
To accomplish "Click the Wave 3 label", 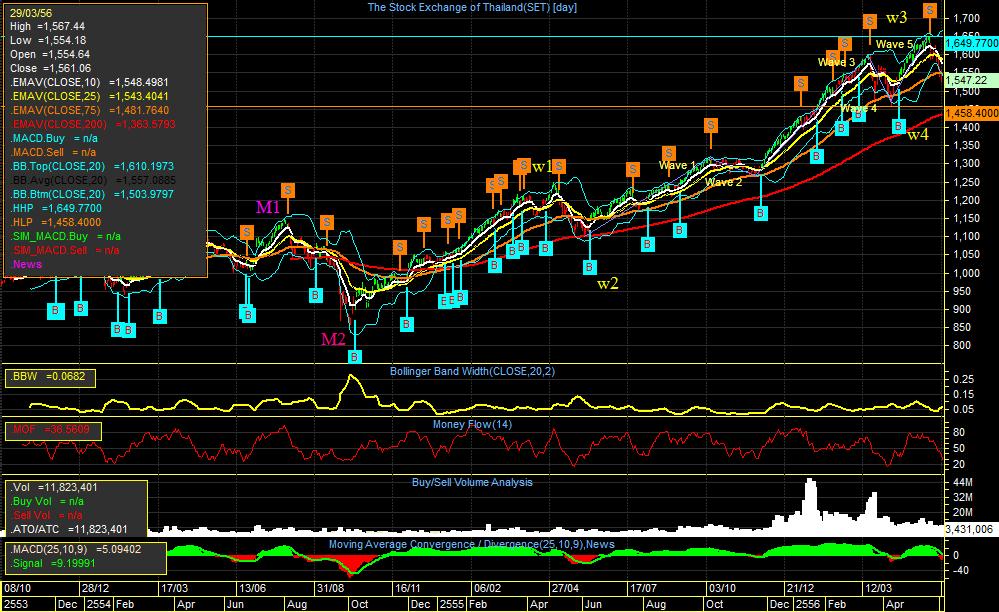I will click(x=836, y=62).
